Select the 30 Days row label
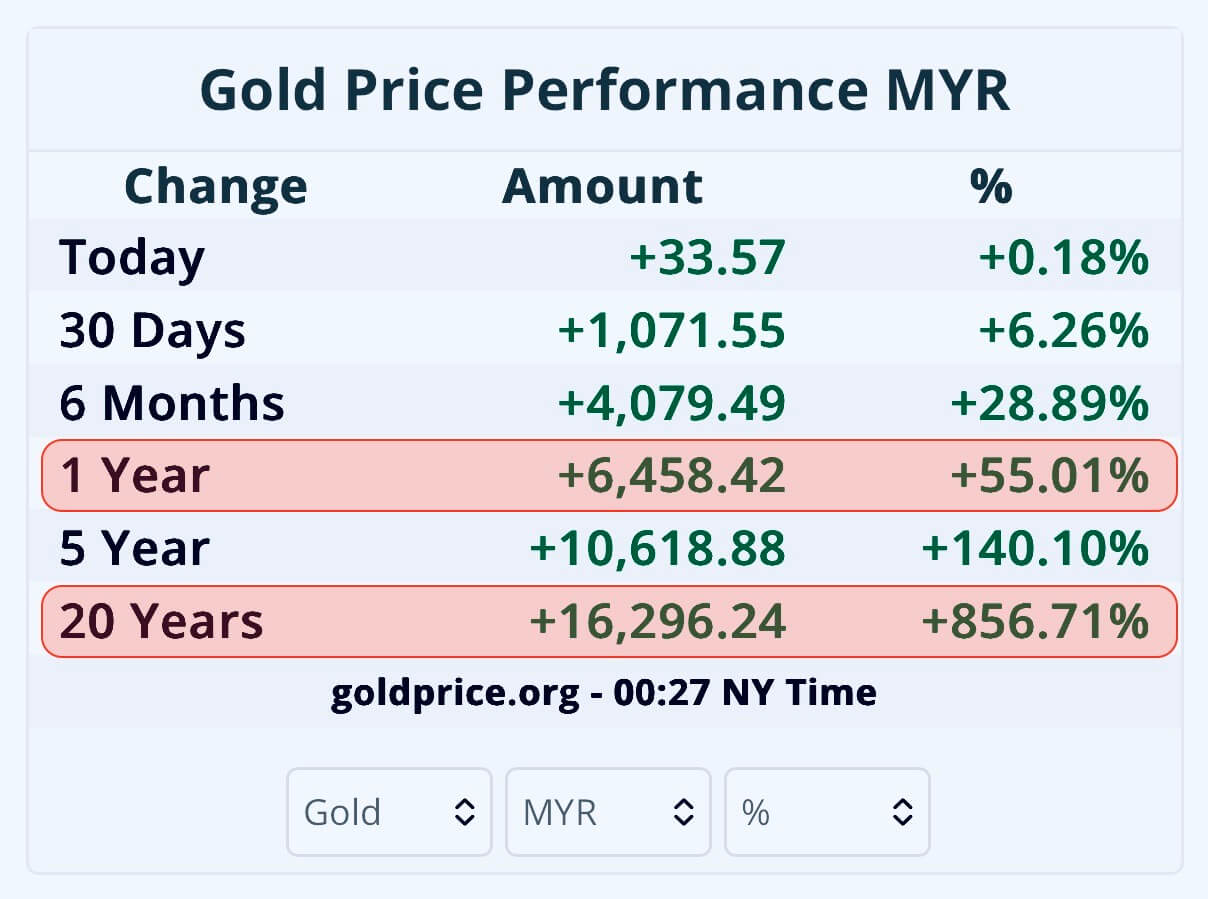The image size is (1208, 899). click(152, 330)
